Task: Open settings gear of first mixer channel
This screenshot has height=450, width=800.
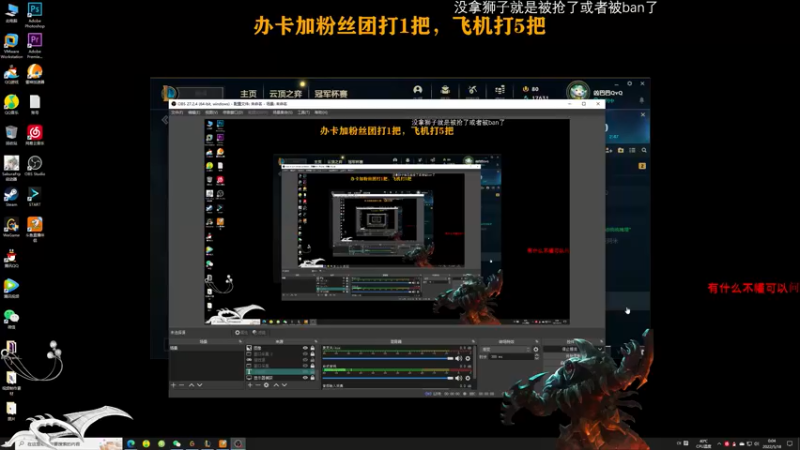Action: [x=468, y=359]
